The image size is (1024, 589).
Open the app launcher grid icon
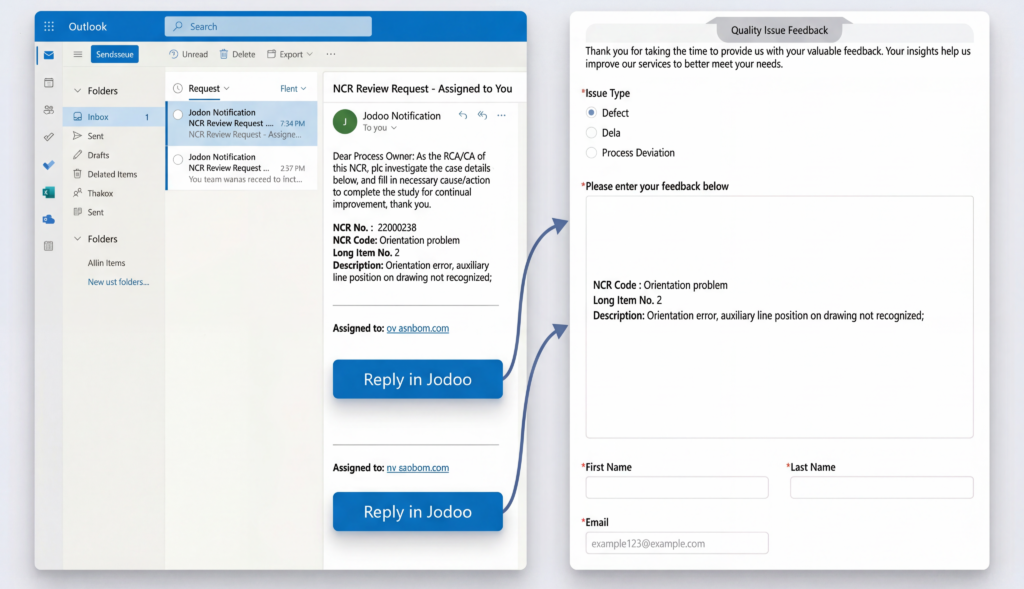49,27
